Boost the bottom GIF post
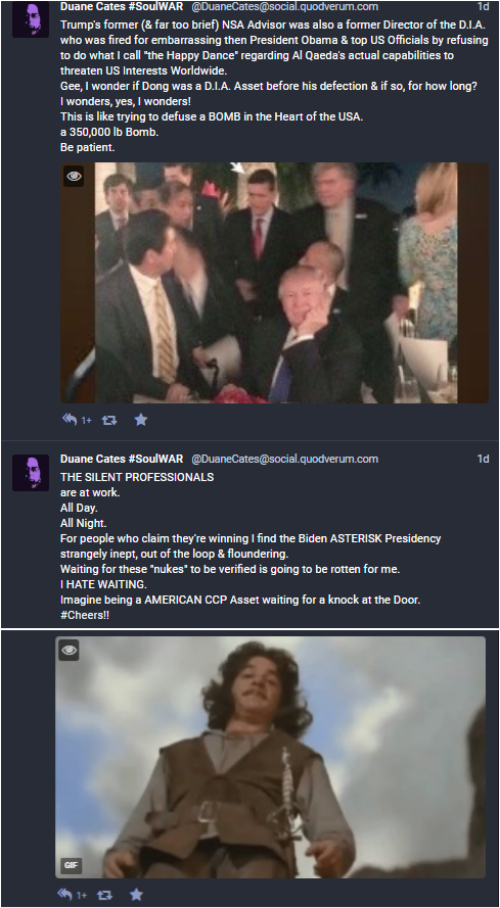The width and height of the screenshot is (500, 908). pos(104,895)
